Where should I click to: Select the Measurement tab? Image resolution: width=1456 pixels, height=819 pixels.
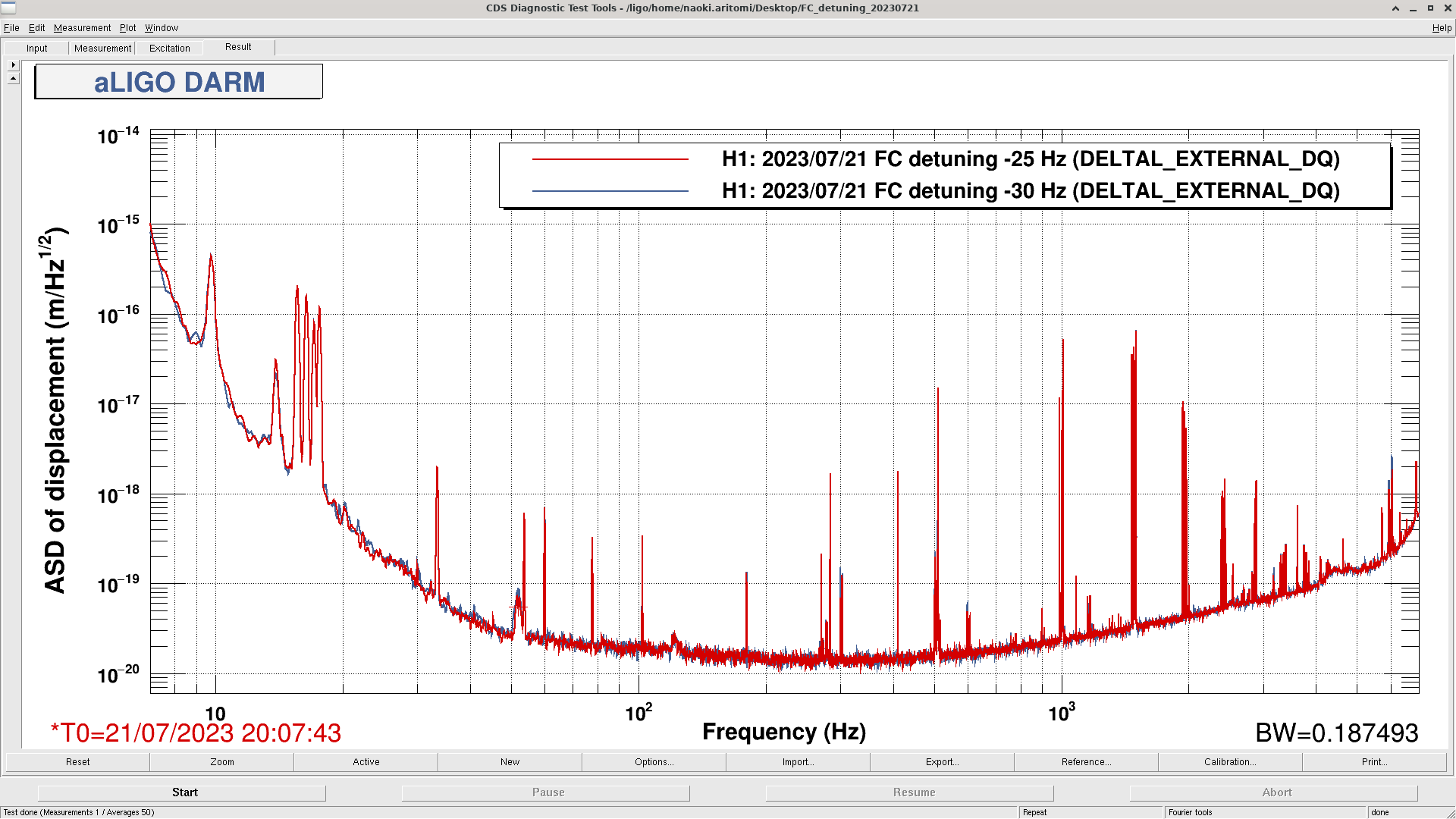pyautogui.click(x=102, y=49)
